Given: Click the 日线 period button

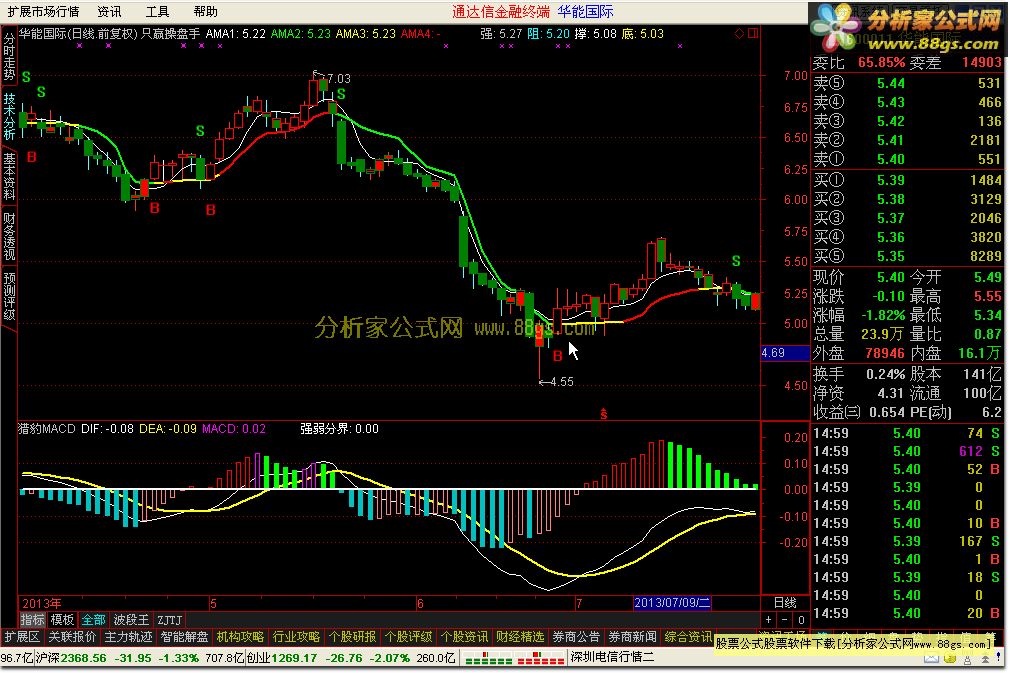Looking at the screenshot, I should pyautogui.click(x=785, y=603).
